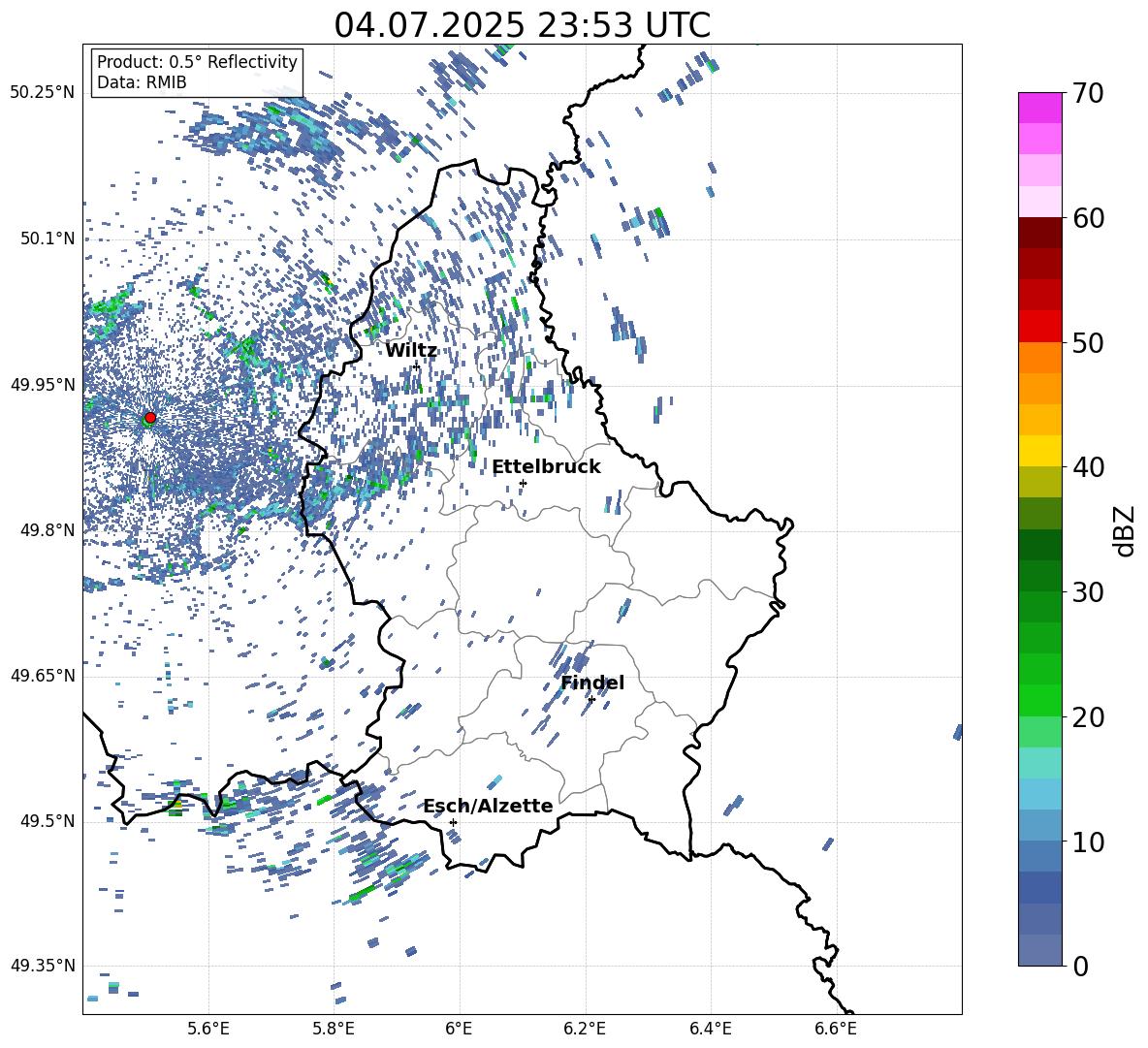Click the 6.2°E longitude label

point(585,1029)
